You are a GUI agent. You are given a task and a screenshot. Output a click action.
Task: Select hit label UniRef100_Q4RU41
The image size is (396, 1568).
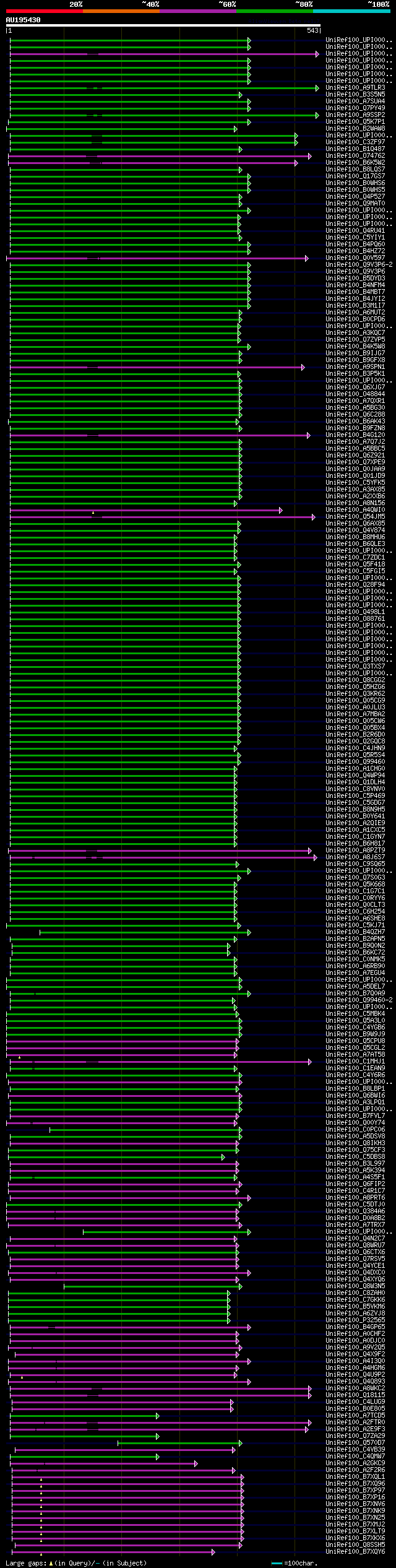pyautogui.click(x=355, y=231)
